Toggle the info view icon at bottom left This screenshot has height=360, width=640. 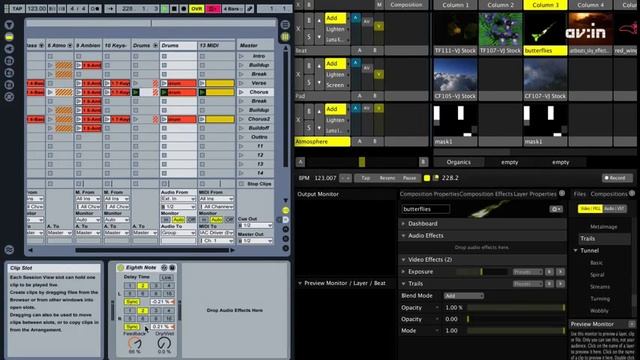point(9,250)
